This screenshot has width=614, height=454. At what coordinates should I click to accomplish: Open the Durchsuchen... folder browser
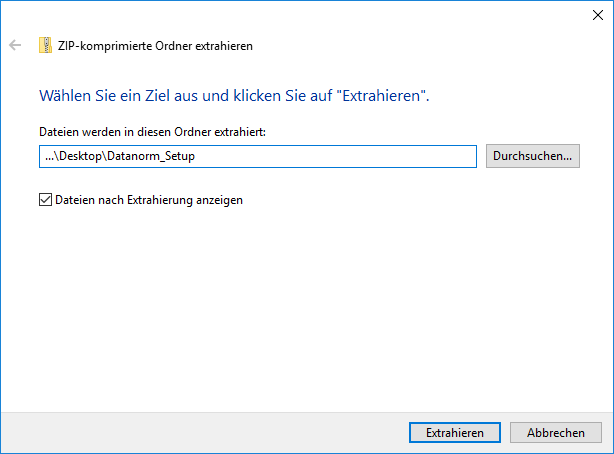pyautogui.click(x=533, y=156)
